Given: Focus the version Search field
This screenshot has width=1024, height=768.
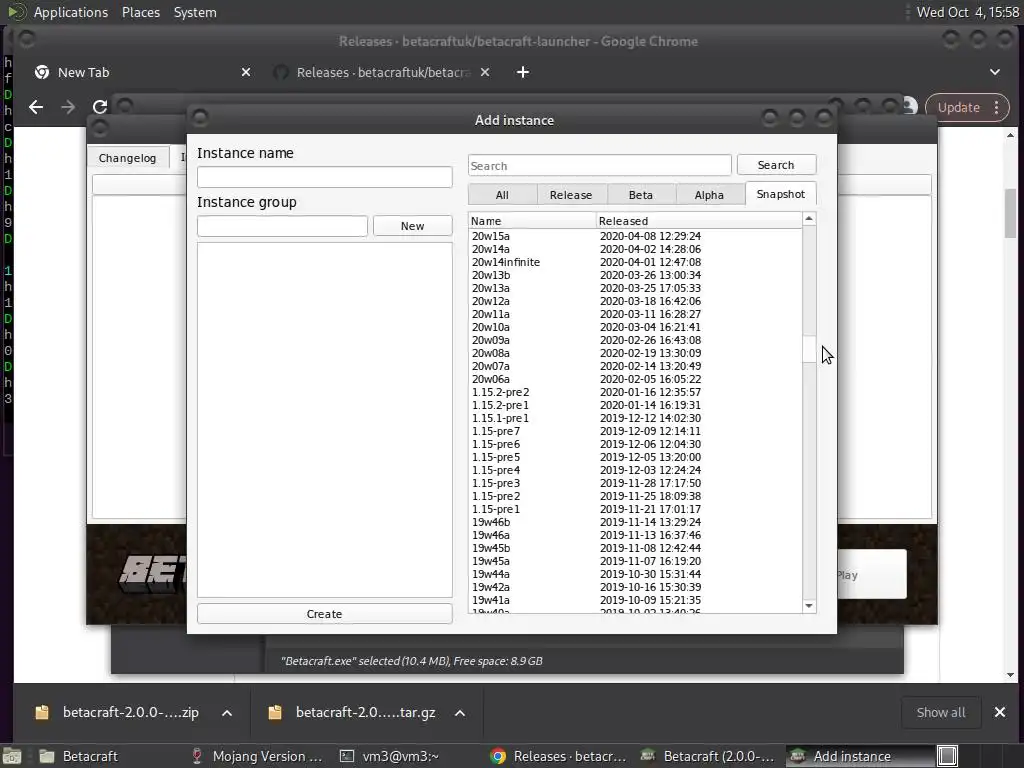Looking at the screenshot, I should tap(600, 165).
